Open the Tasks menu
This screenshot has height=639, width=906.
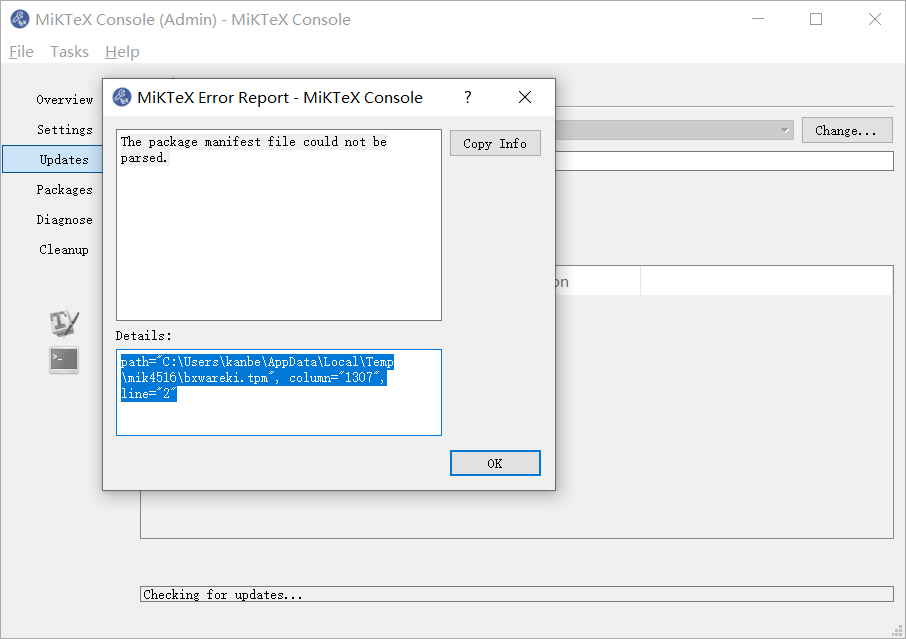69,51
